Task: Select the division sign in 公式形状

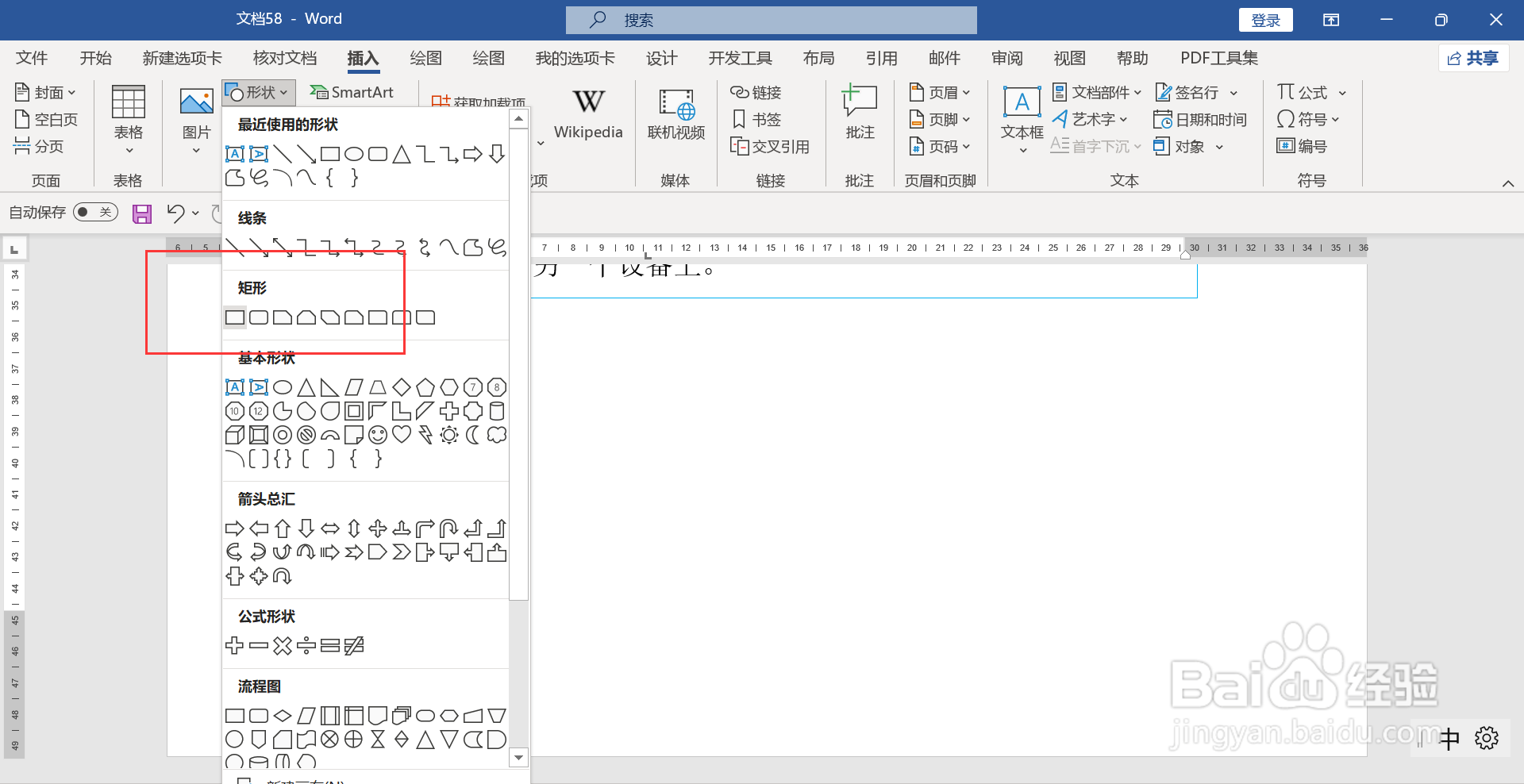Action: tap(306, 646)
